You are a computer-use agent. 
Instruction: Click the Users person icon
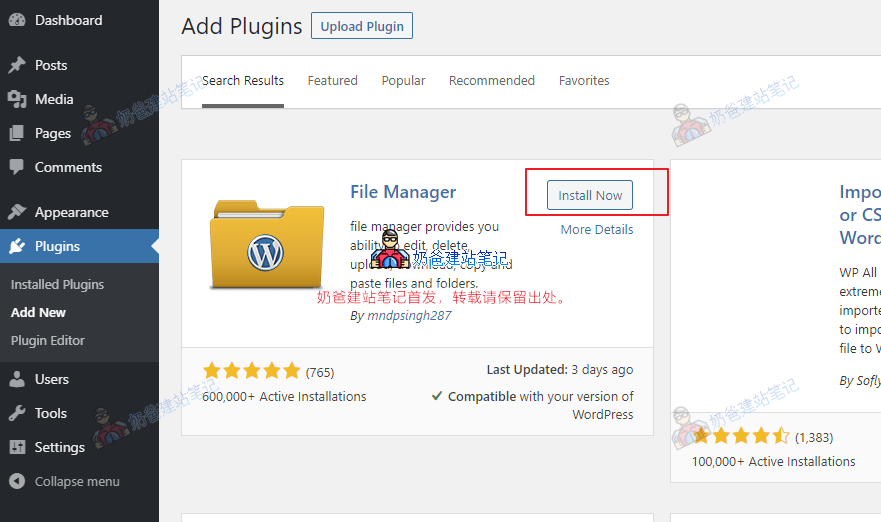click(17, 379)
